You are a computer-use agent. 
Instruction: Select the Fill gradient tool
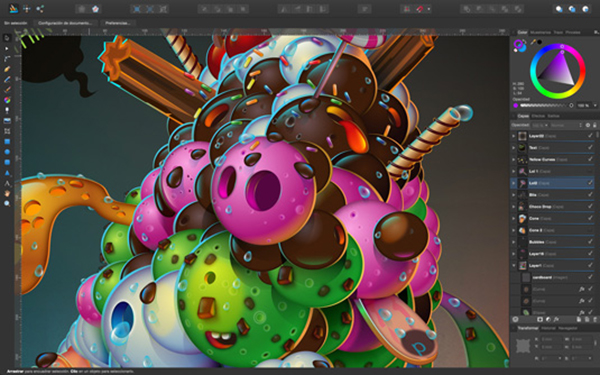point(7,100)
